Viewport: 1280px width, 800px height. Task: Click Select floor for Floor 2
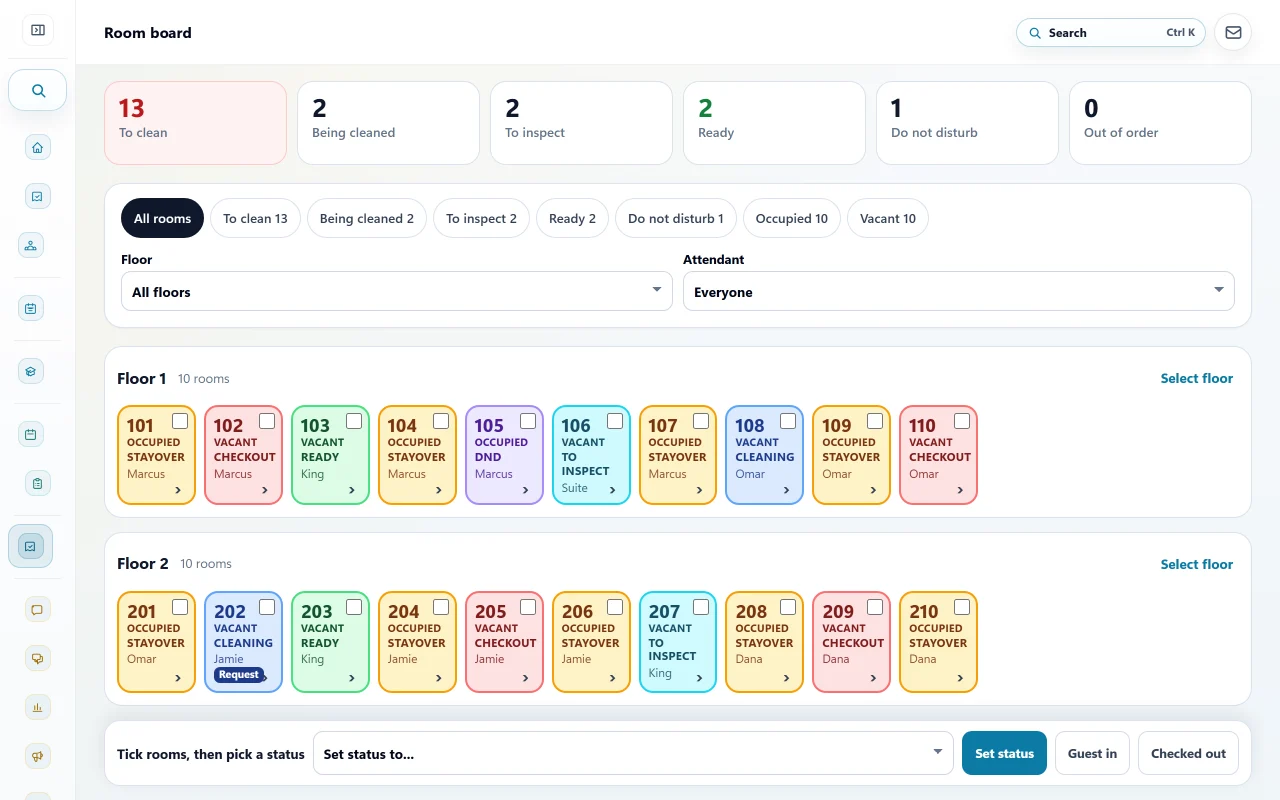coord(1197,564)
